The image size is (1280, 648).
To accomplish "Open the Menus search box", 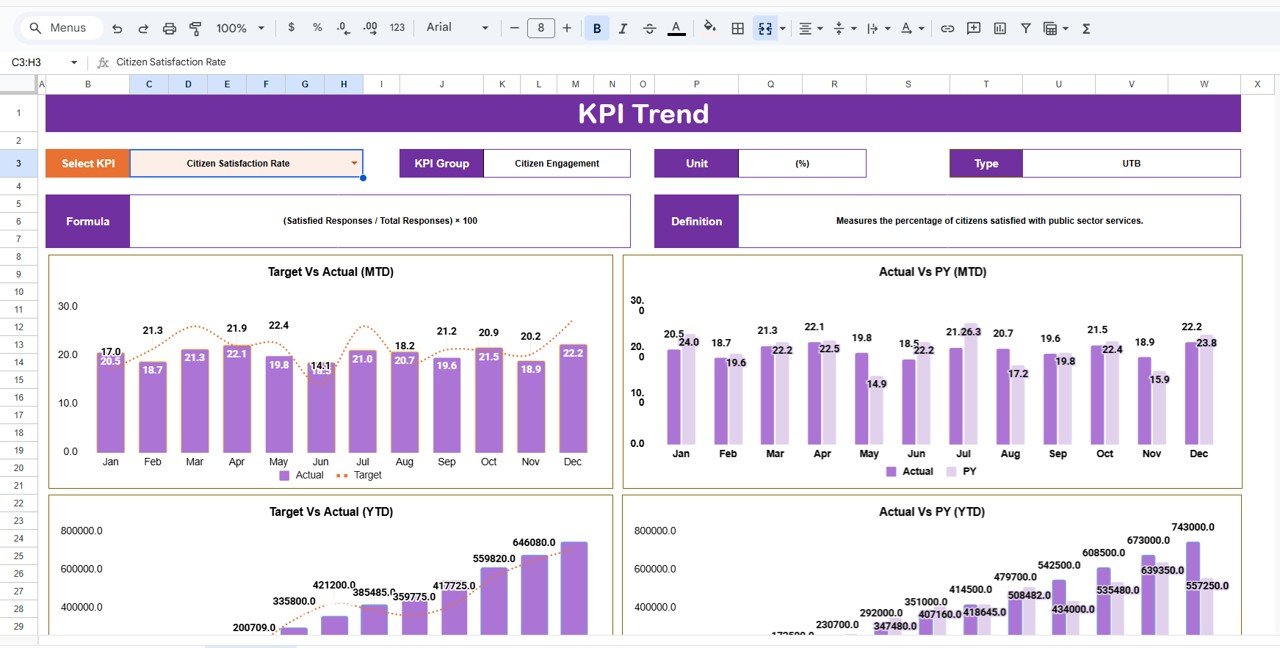I will pos(60,28).
